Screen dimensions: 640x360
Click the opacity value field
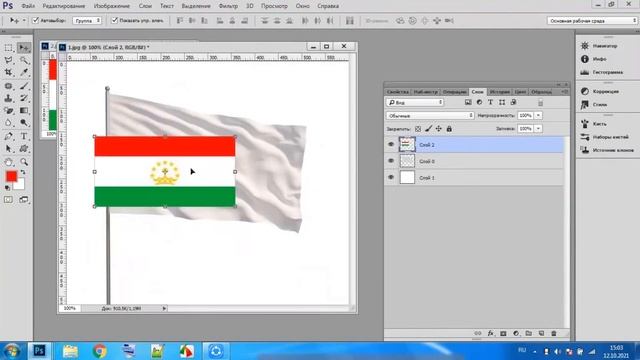525,116
